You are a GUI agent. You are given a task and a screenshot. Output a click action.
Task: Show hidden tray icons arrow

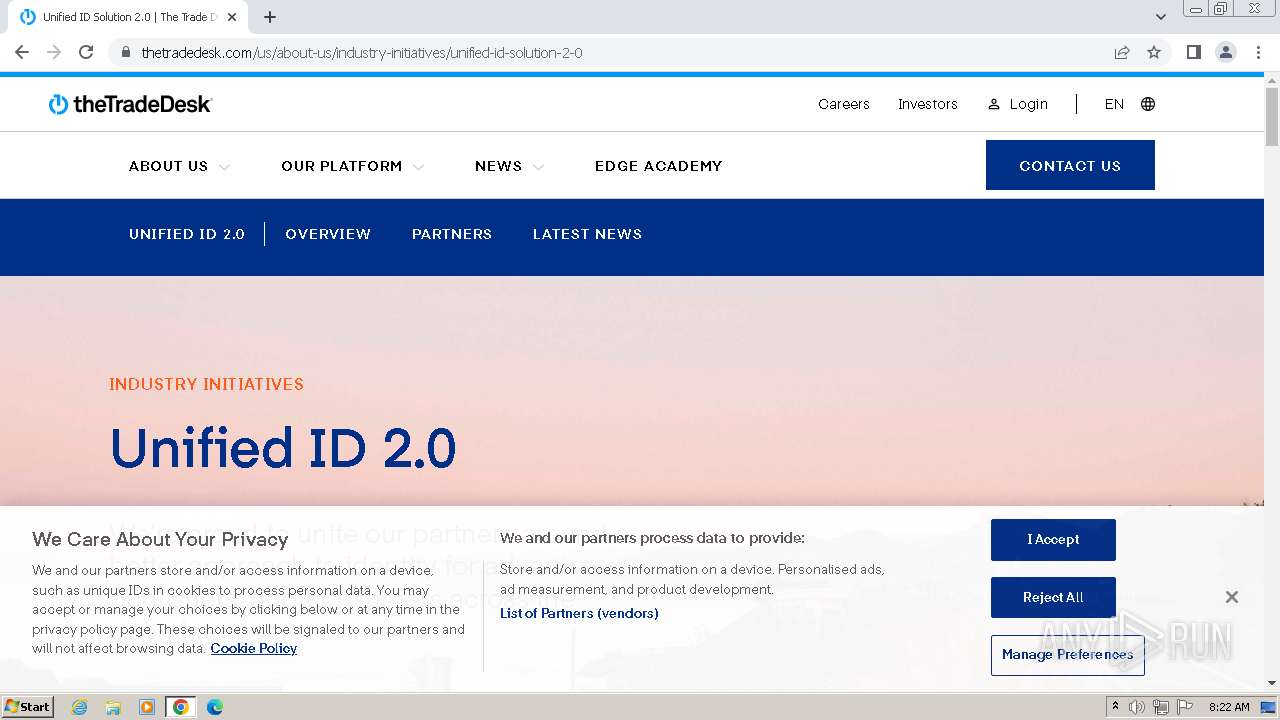pos(1115,707)
